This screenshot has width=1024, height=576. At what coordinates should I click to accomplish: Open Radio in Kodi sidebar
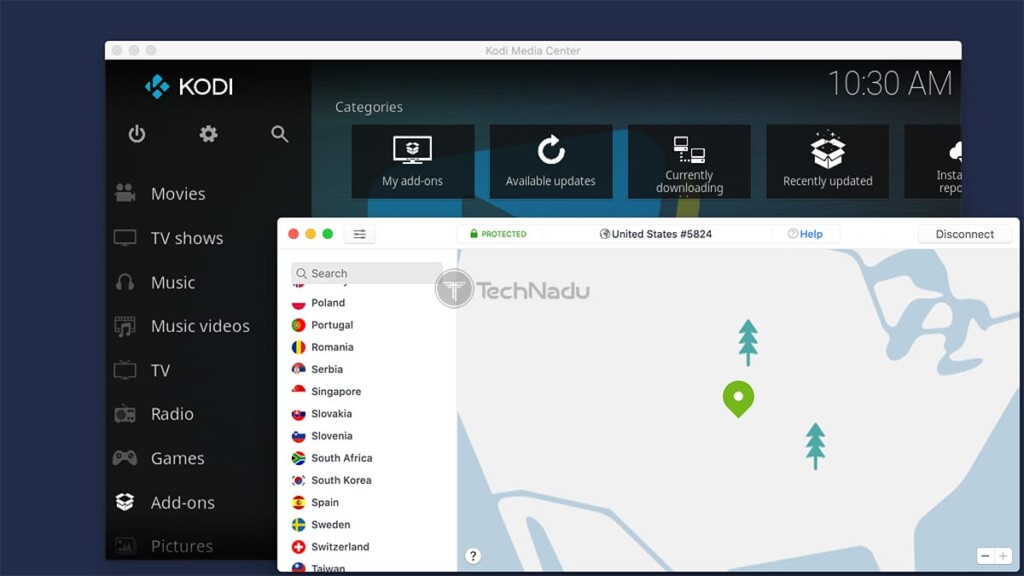(x=172, y=414)
